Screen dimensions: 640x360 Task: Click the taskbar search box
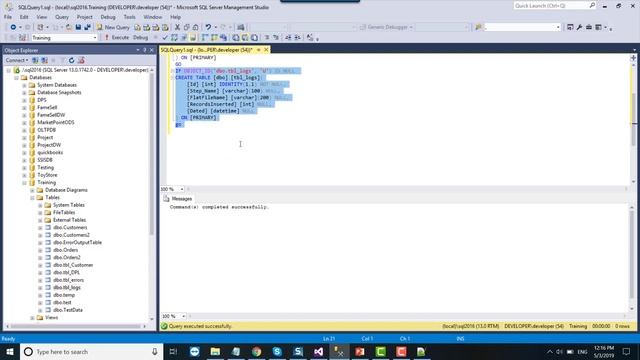(x=91, y=352)
